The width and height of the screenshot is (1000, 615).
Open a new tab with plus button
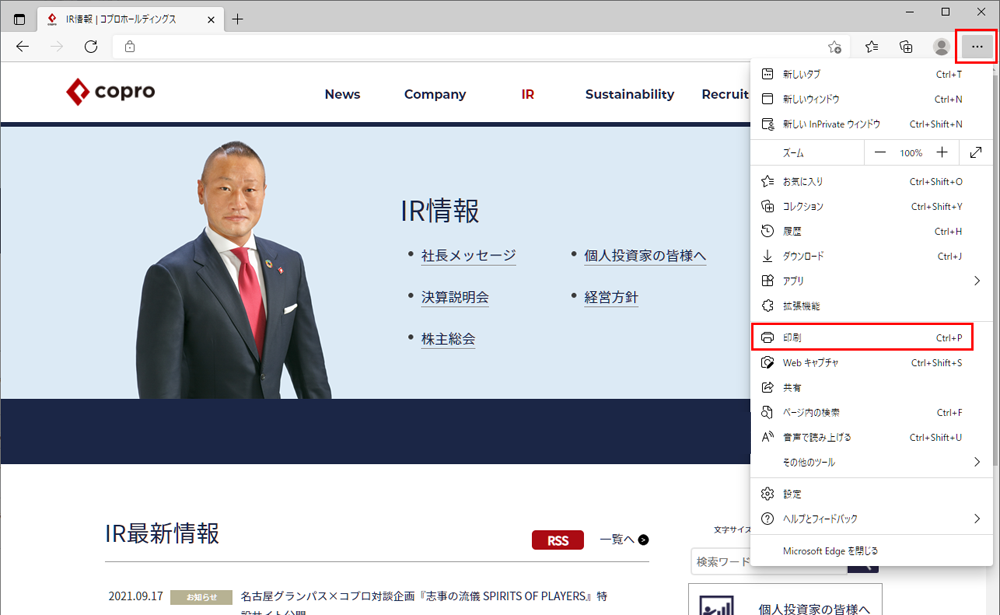point(237,19)
